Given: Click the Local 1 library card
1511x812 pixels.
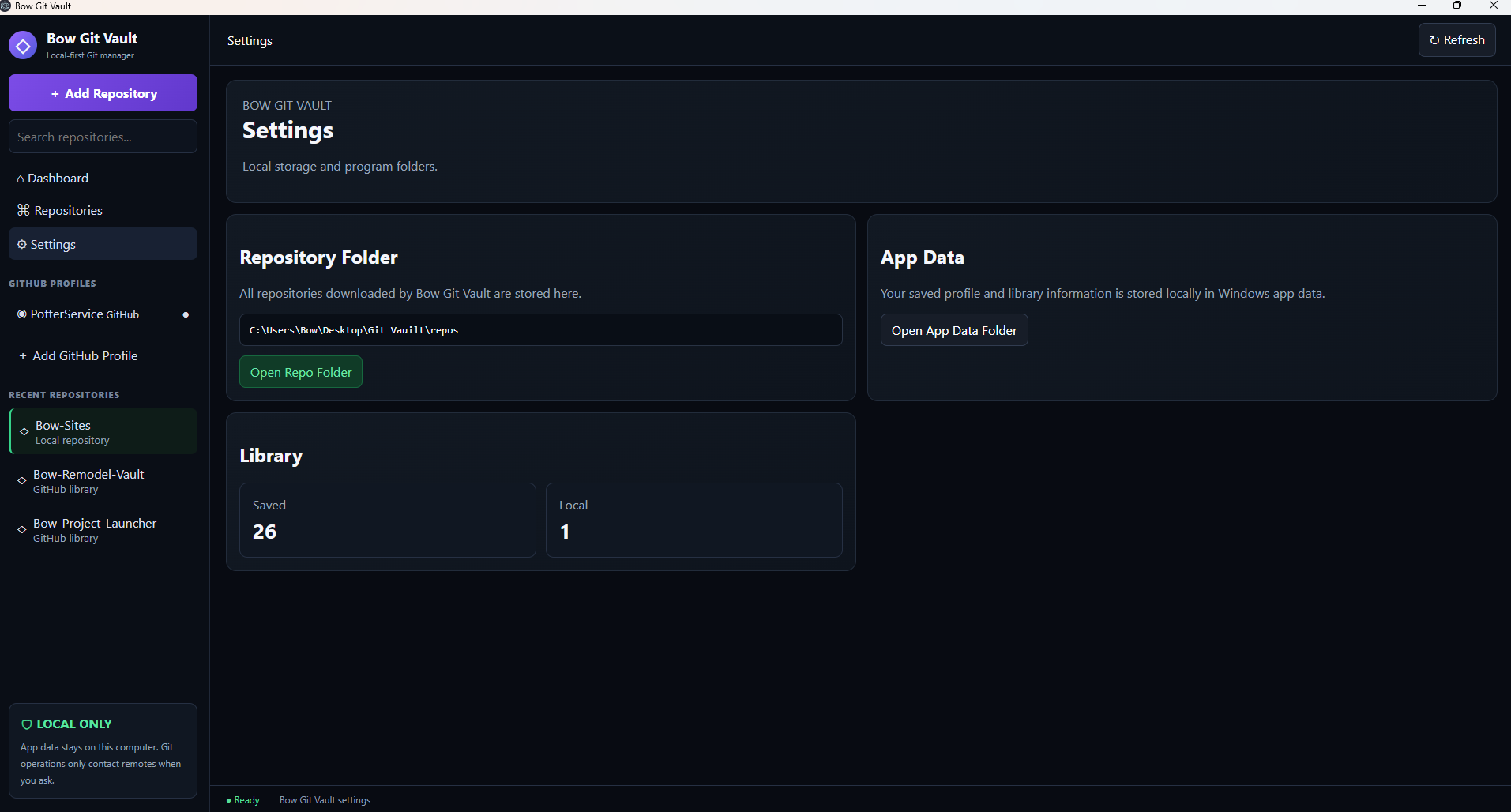Looking at the screenshot, I should (693, 520).
